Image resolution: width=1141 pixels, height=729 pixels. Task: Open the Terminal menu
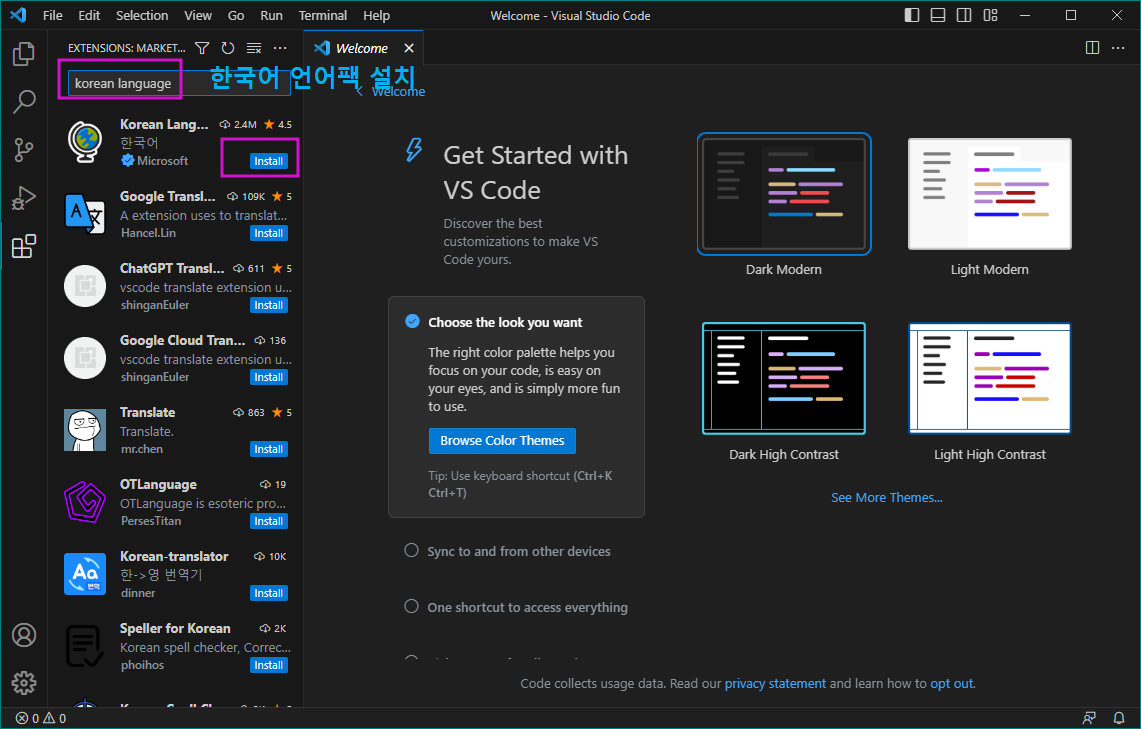pyautogui.click(x=323, y=15)
